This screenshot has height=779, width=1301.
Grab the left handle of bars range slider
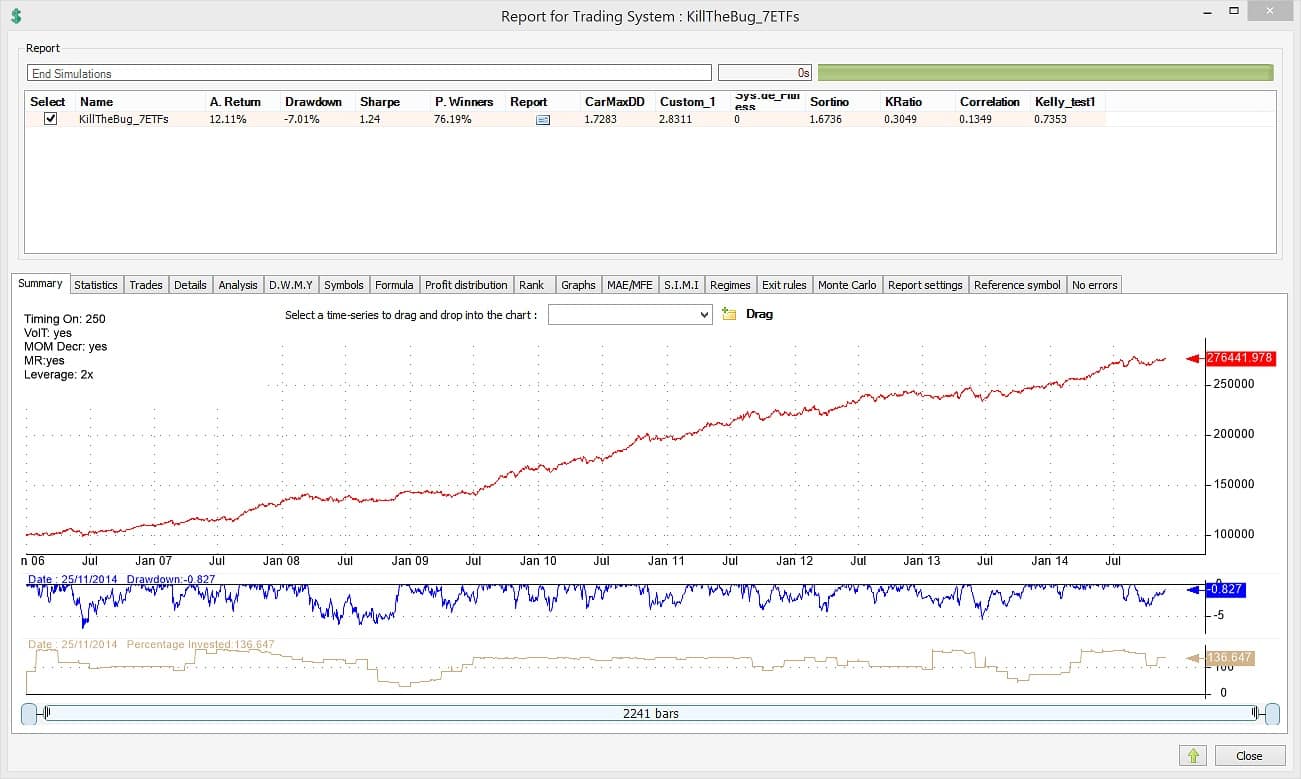(29, 713)
